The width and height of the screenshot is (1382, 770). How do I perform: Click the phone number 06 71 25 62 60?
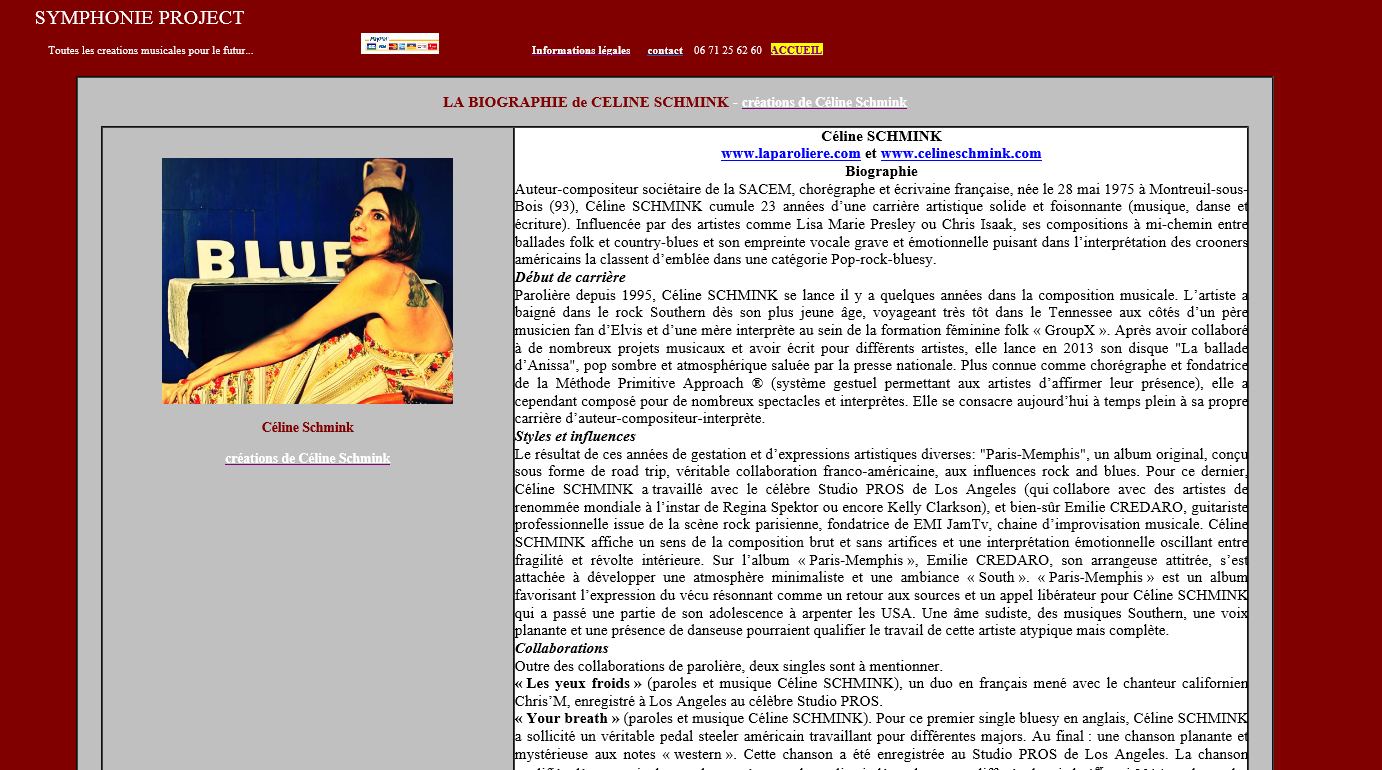727,50
